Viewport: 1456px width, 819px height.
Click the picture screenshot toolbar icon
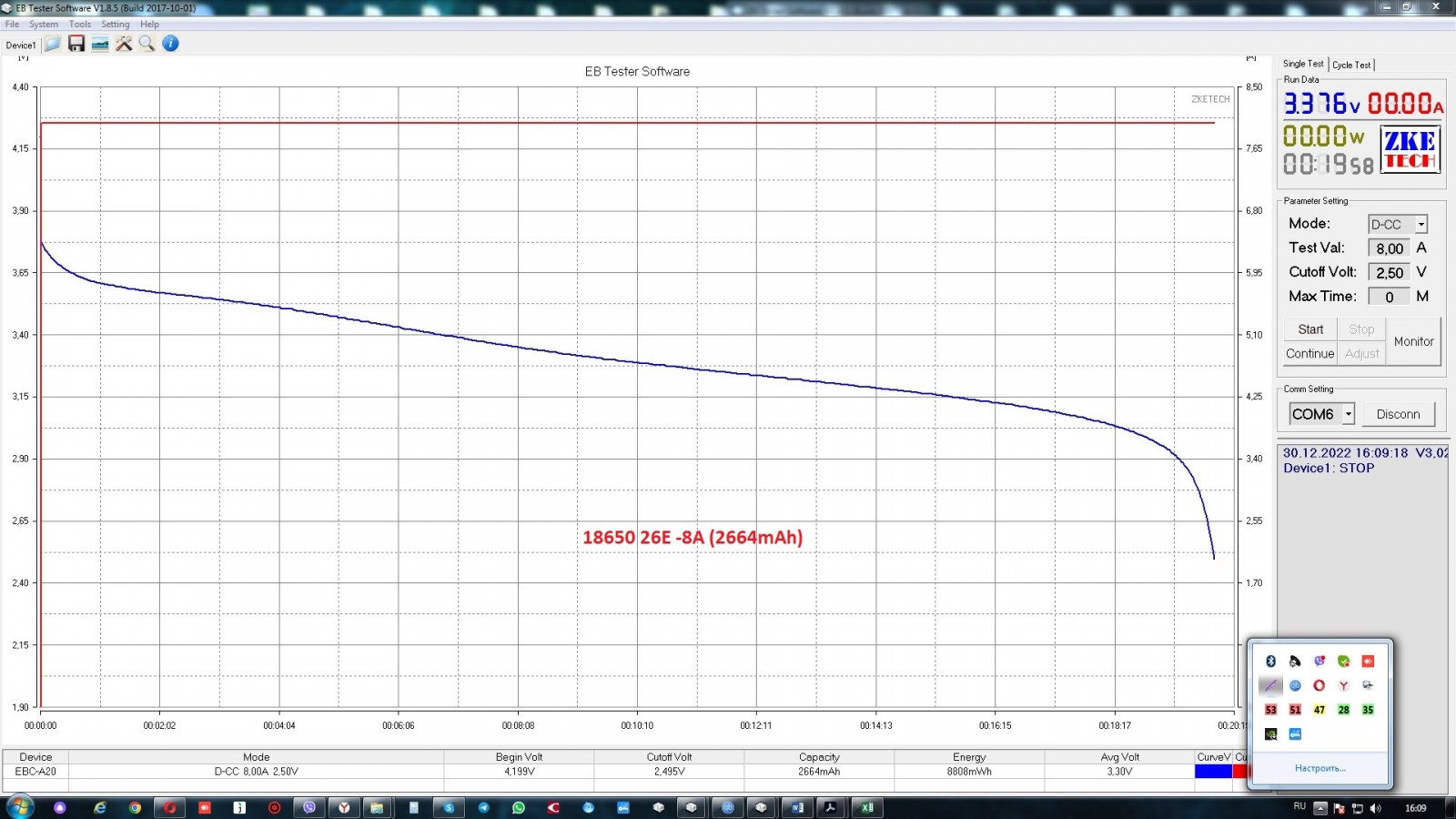pos(100,44)
